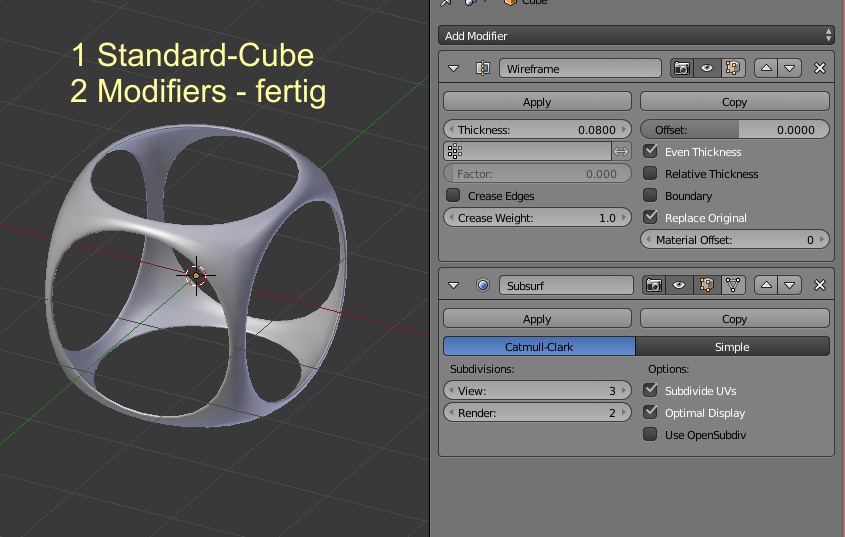
Task: Apply the Wireframe modifier
Action: point(537,102)
